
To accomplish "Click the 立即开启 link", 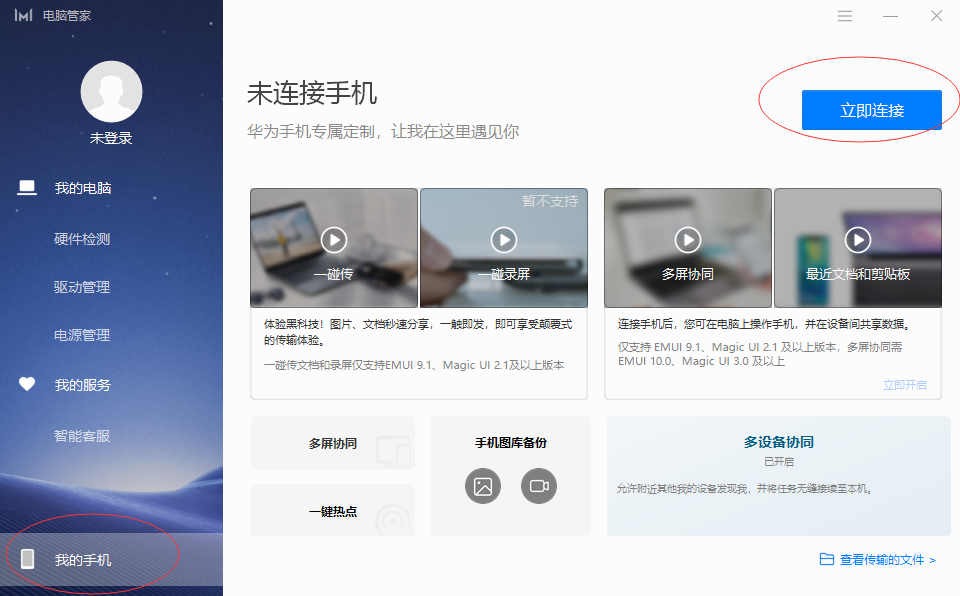I will coord(904,385).
